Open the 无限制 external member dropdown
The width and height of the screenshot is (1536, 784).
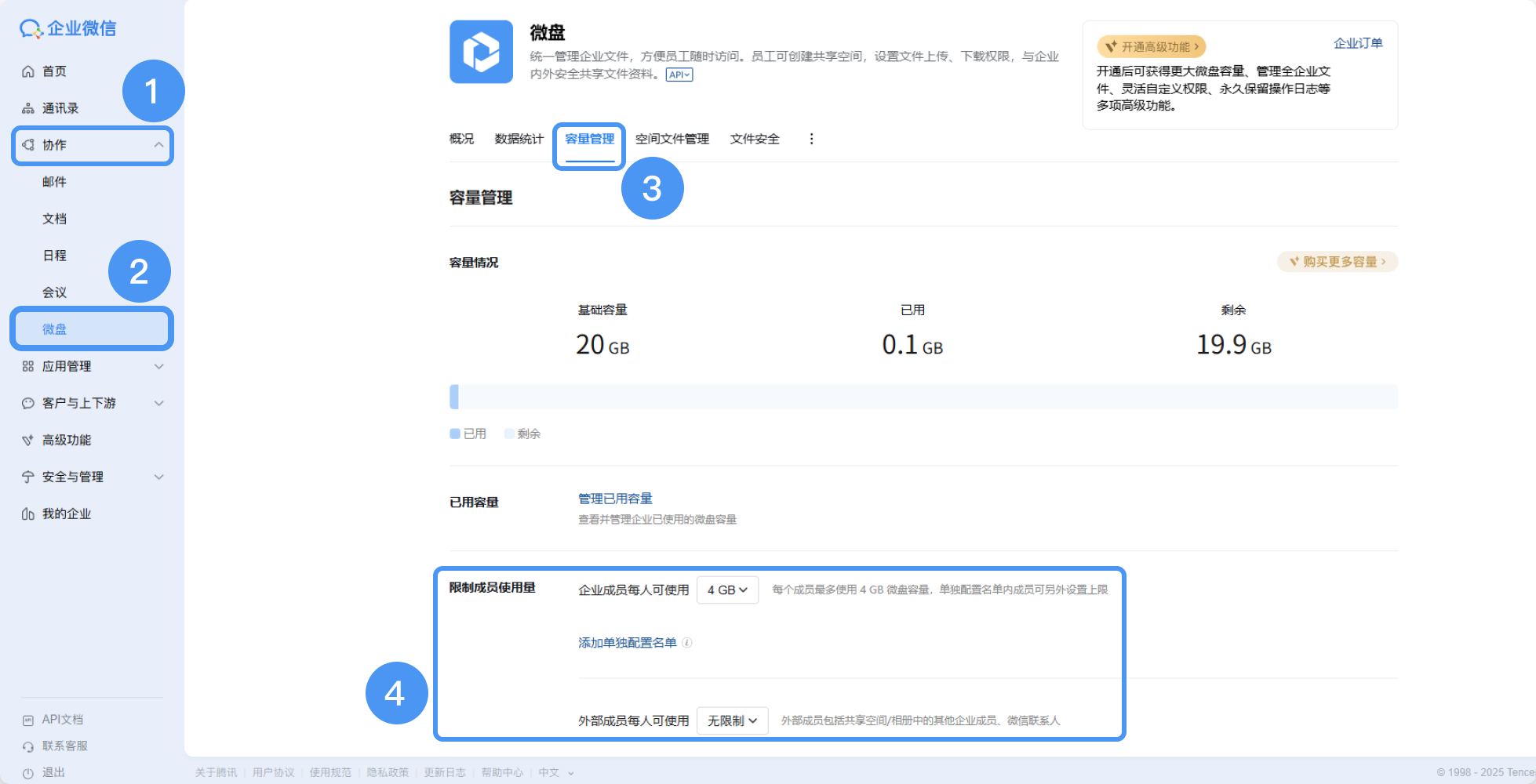[x=732, y=720]
